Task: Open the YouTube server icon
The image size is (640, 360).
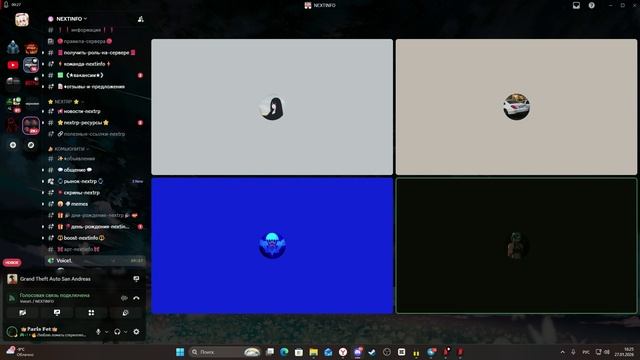Action: pos(13,65)
